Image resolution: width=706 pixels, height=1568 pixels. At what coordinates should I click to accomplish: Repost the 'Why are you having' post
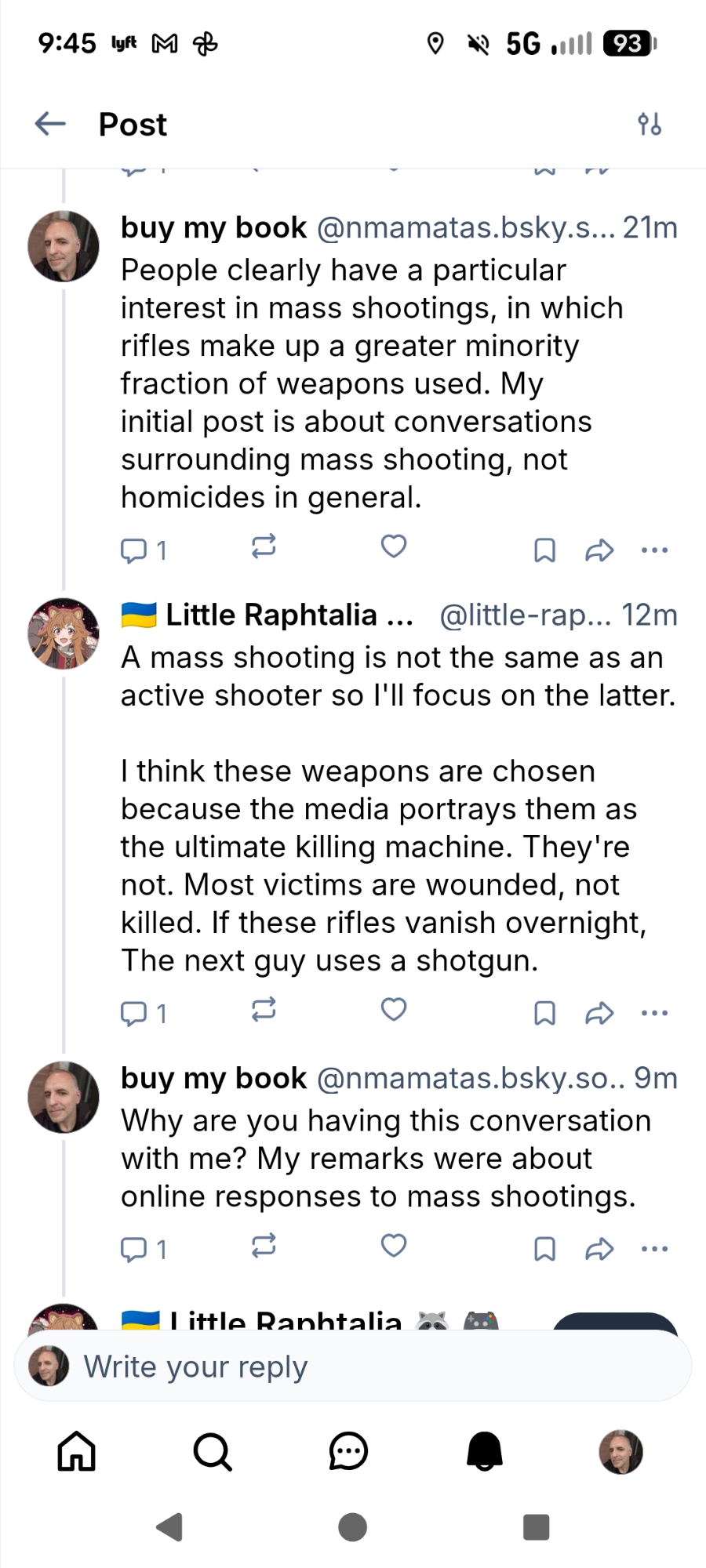coord(264,1246)
